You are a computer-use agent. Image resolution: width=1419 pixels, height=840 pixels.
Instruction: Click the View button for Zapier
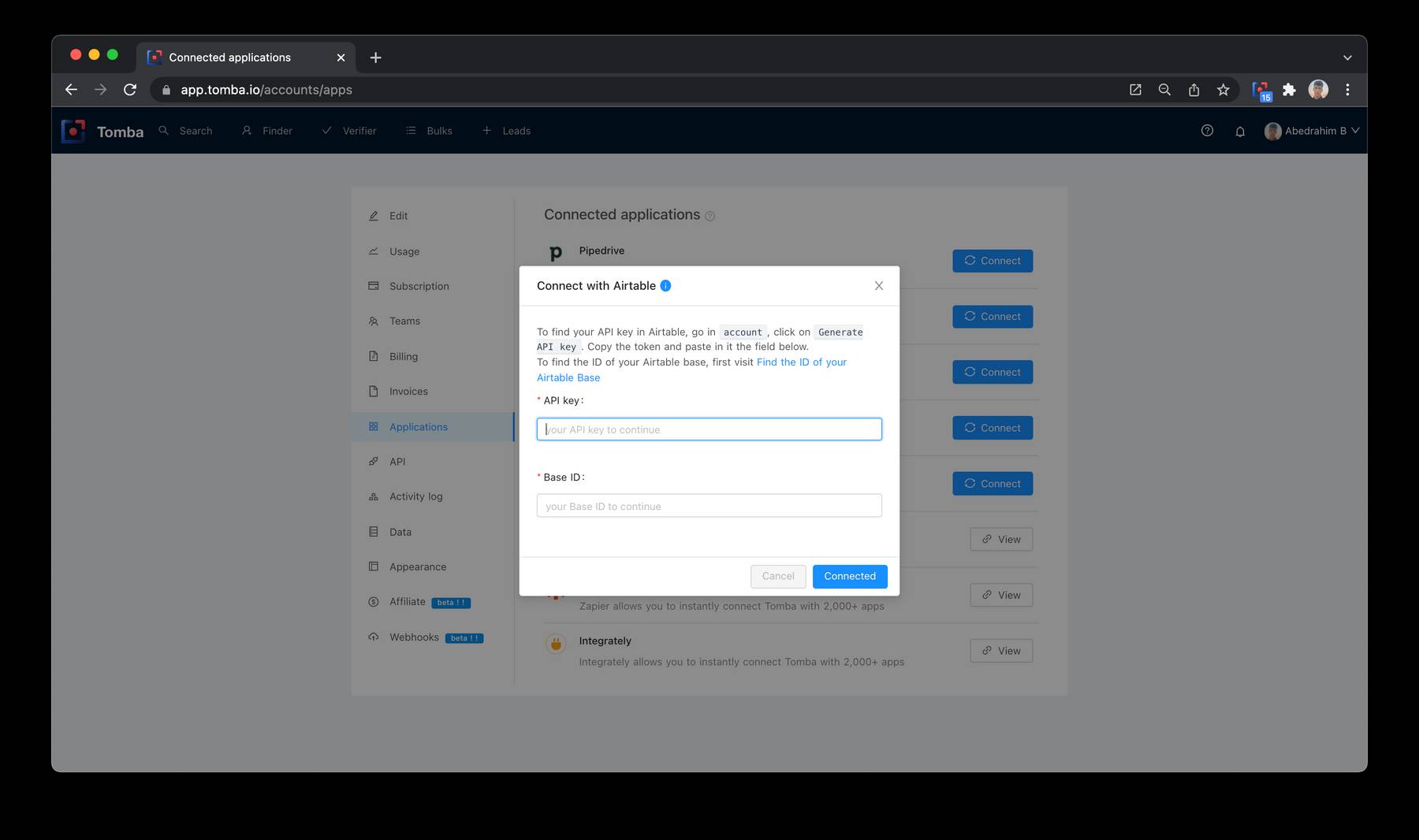coord(1001,595)
